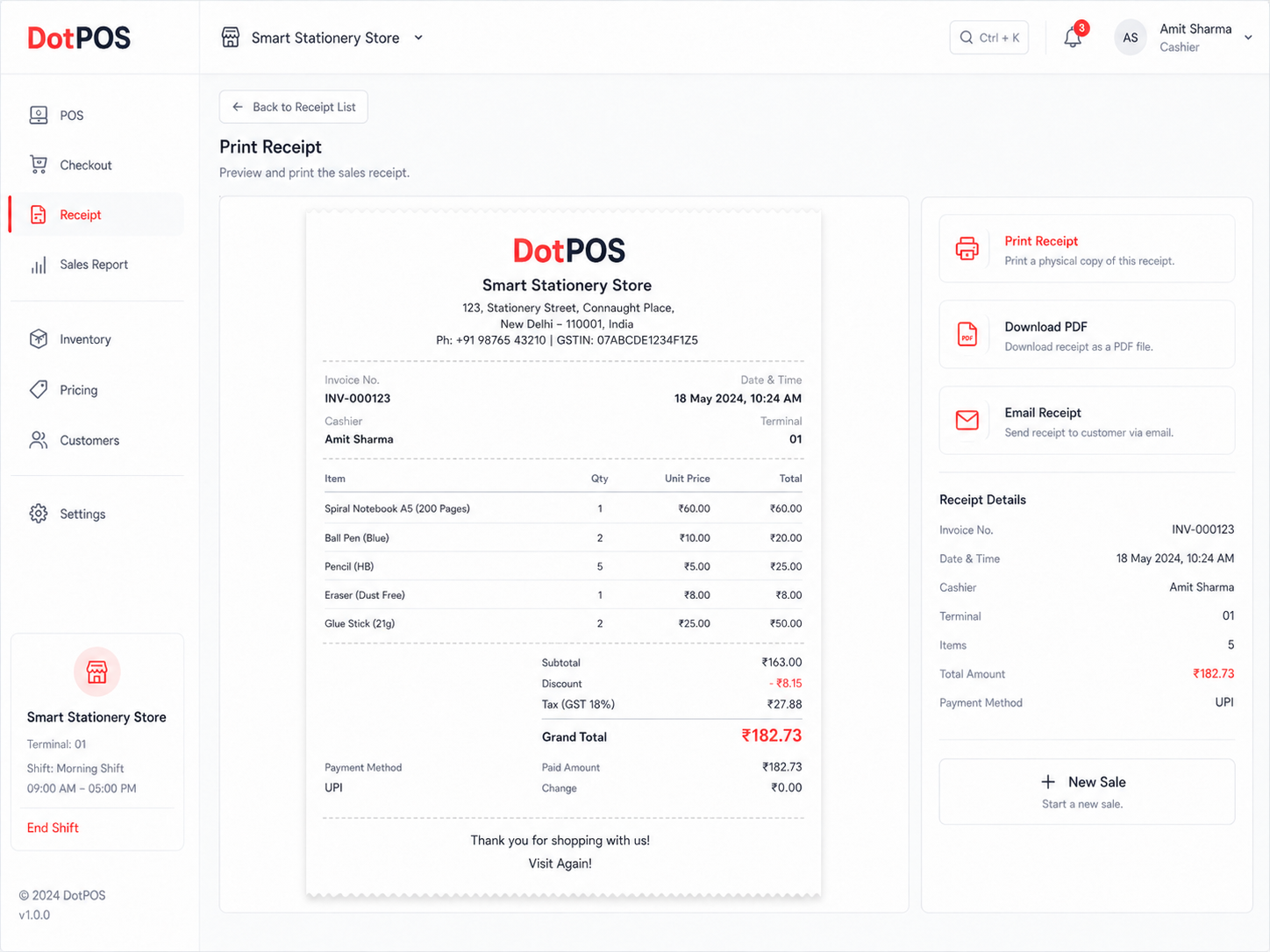Open the Sales Report menu item
The image size is (1270, 952).
[96, 265]
